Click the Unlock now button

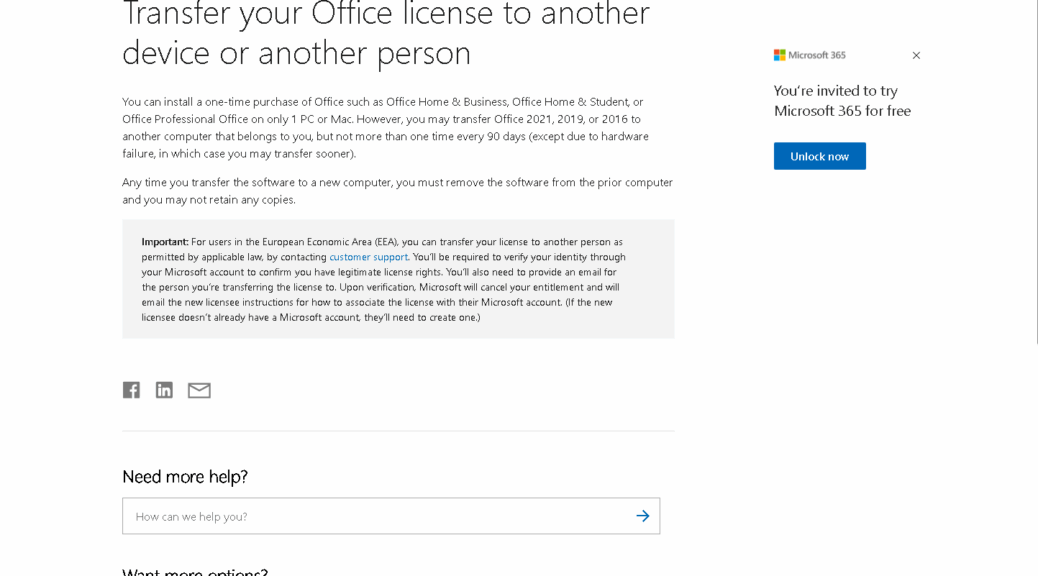pos(820,156)
